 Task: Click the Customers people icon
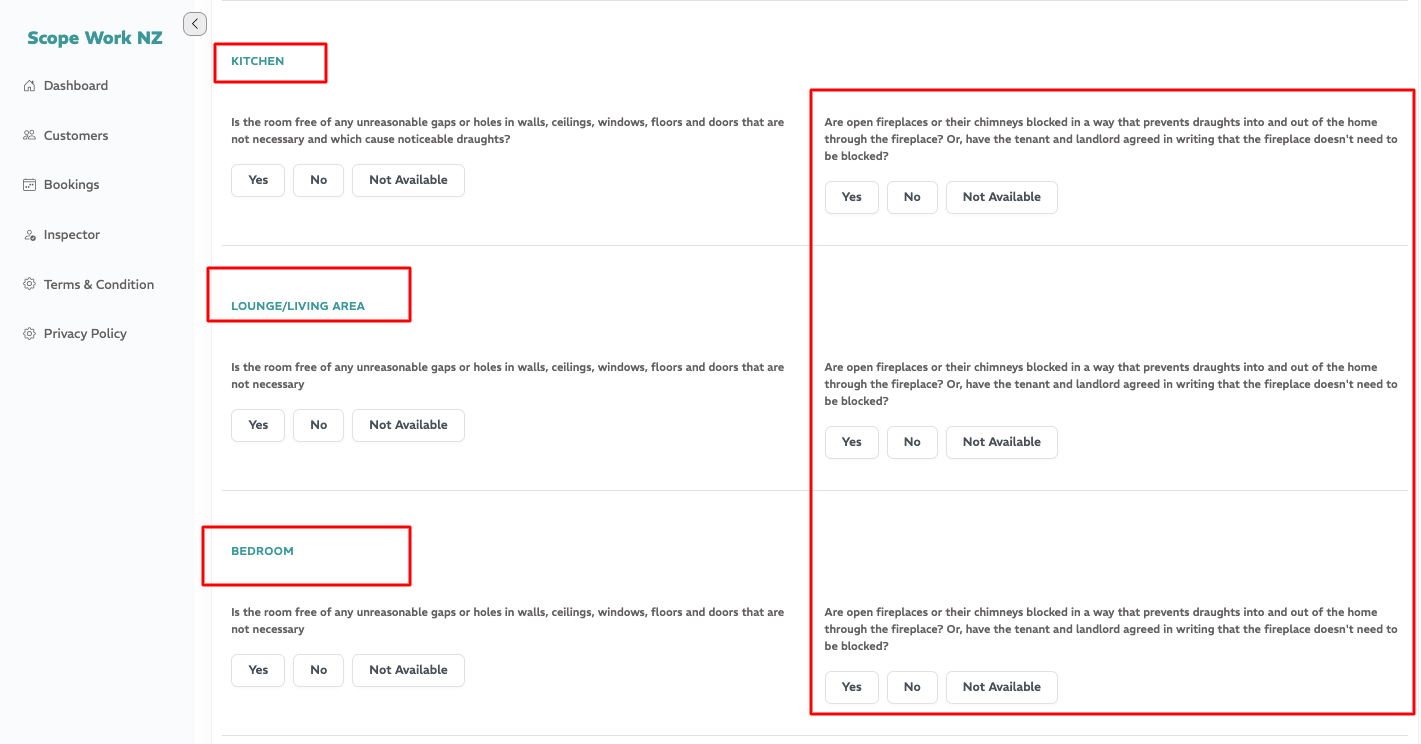tap(30, 135)
